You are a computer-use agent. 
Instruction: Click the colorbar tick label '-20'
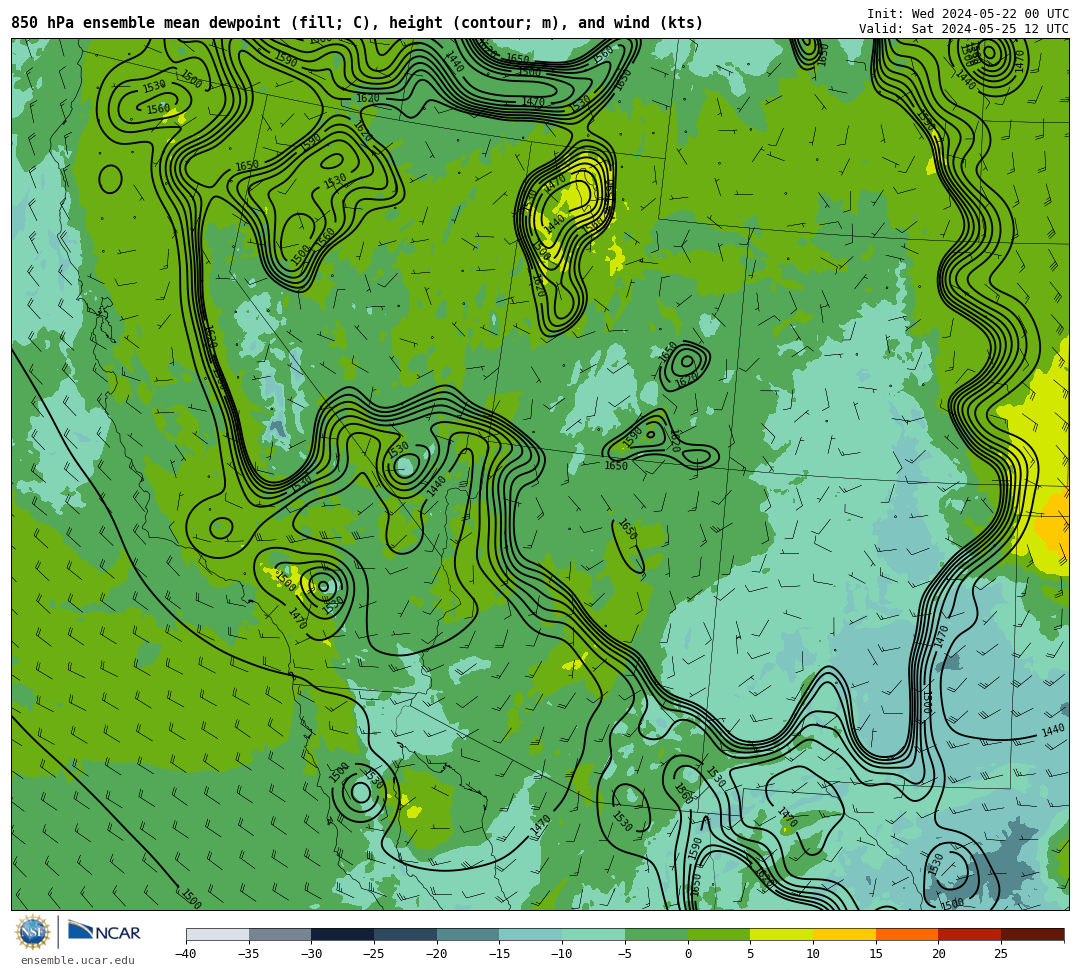tap(437, 954)
